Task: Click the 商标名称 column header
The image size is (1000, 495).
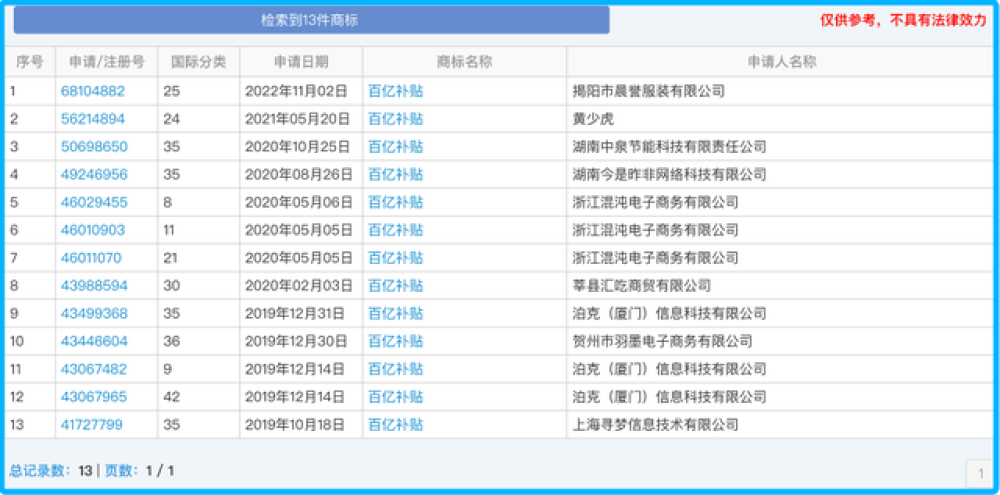Action: (464, 62)
